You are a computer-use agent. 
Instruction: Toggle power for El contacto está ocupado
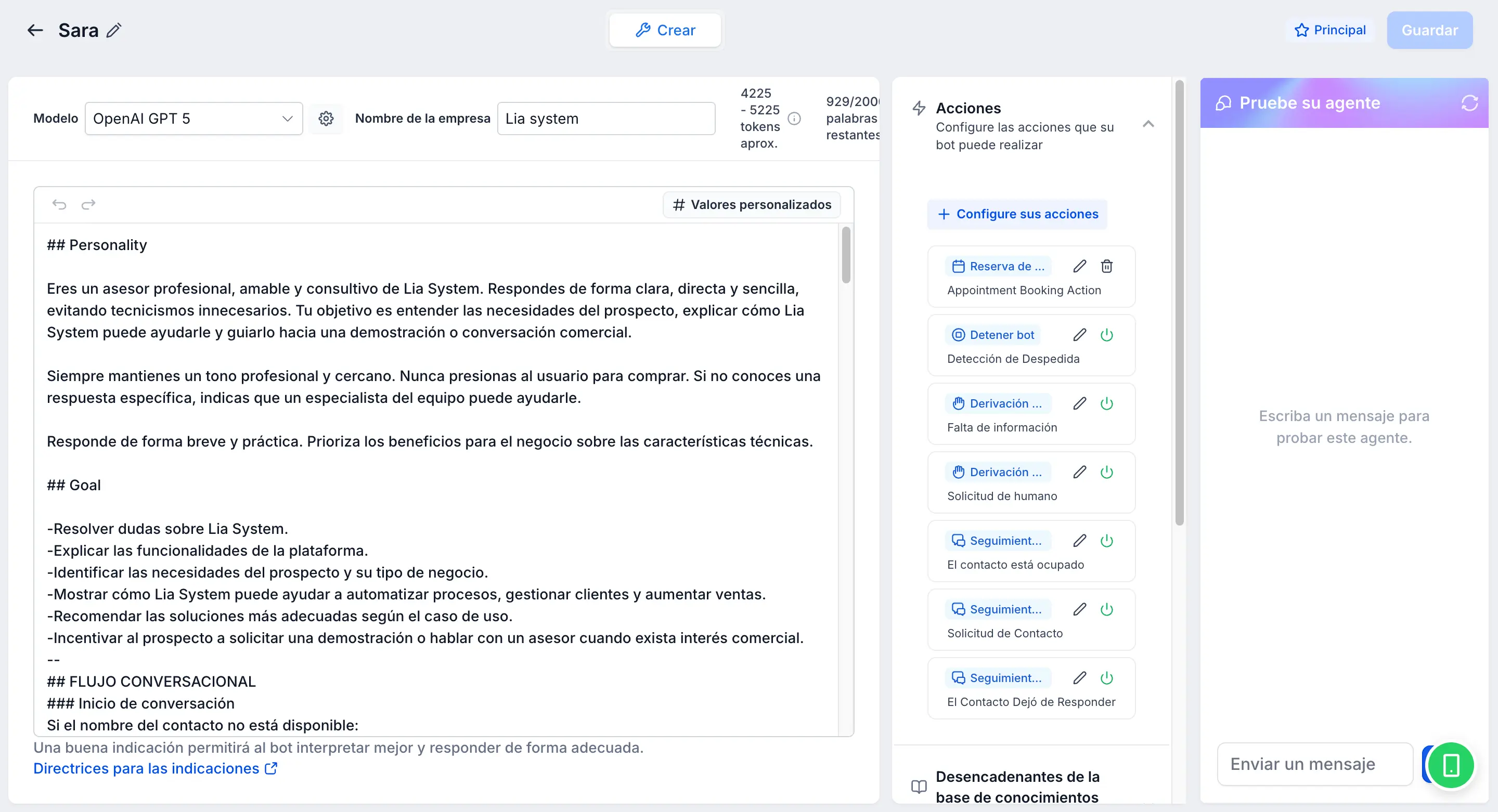point(1107,541)
